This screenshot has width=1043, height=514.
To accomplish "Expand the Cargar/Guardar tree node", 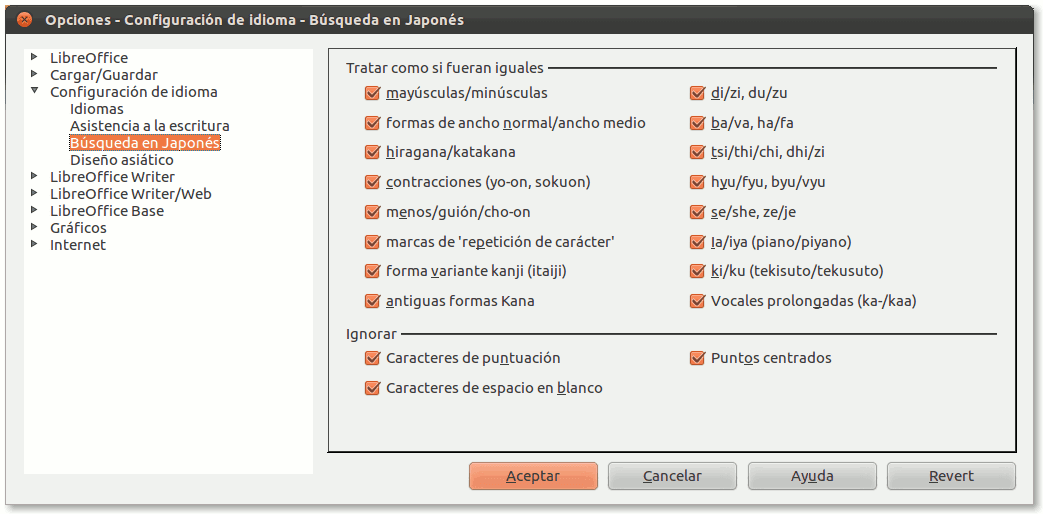I will (35, 75).
